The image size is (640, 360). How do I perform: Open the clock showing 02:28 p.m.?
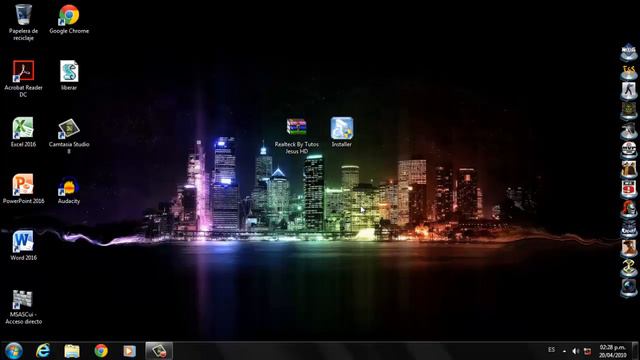pos(613,351)
